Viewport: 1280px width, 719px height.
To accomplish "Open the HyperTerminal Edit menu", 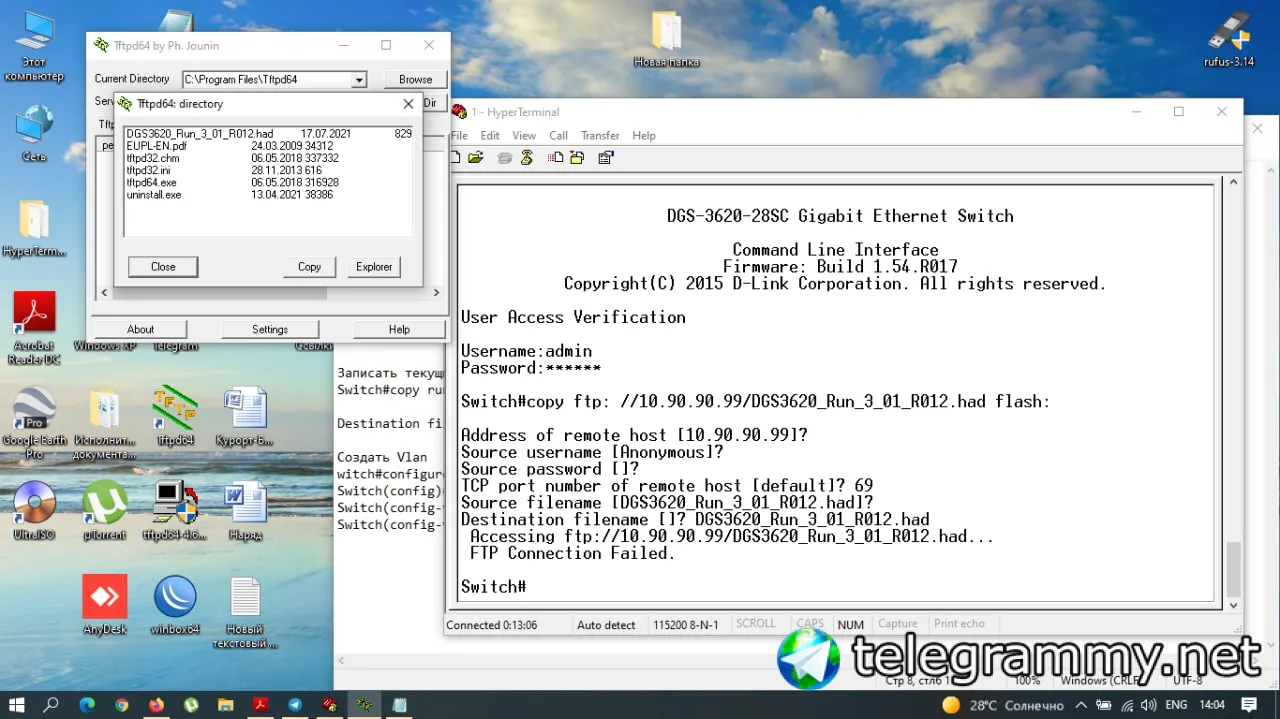I will (x=490, y=136).
